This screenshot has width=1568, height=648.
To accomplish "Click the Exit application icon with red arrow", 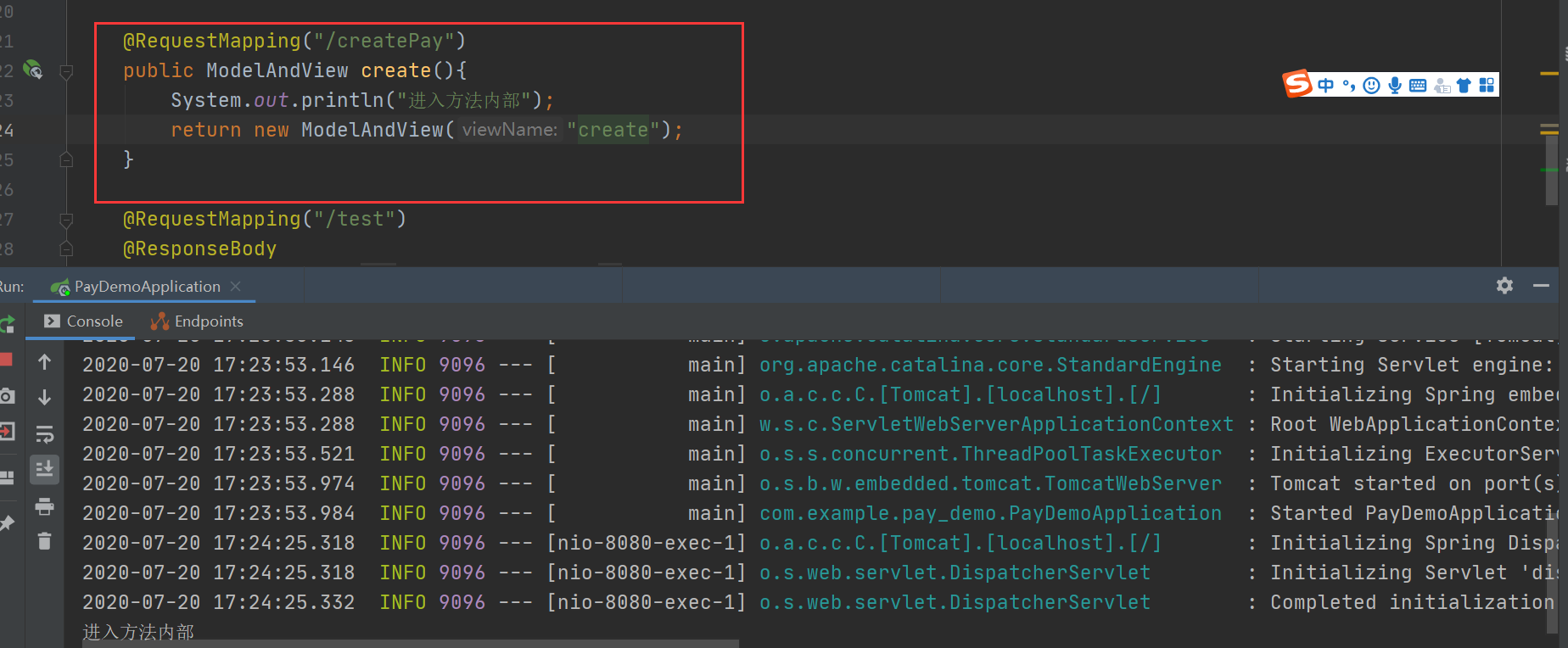I will click(7, 432).
